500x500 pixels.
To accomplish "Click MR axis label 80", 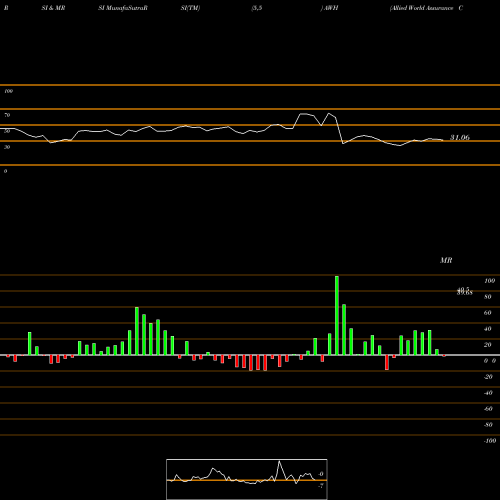I will tap(488, 297).
